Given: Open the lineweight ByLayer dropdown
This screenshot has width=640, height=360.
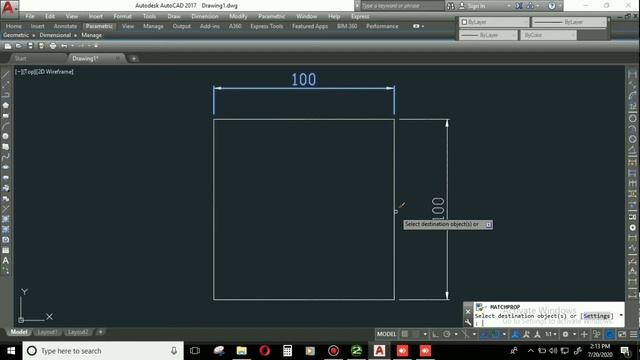Looking at the screenshot, I should coord(489,36).
